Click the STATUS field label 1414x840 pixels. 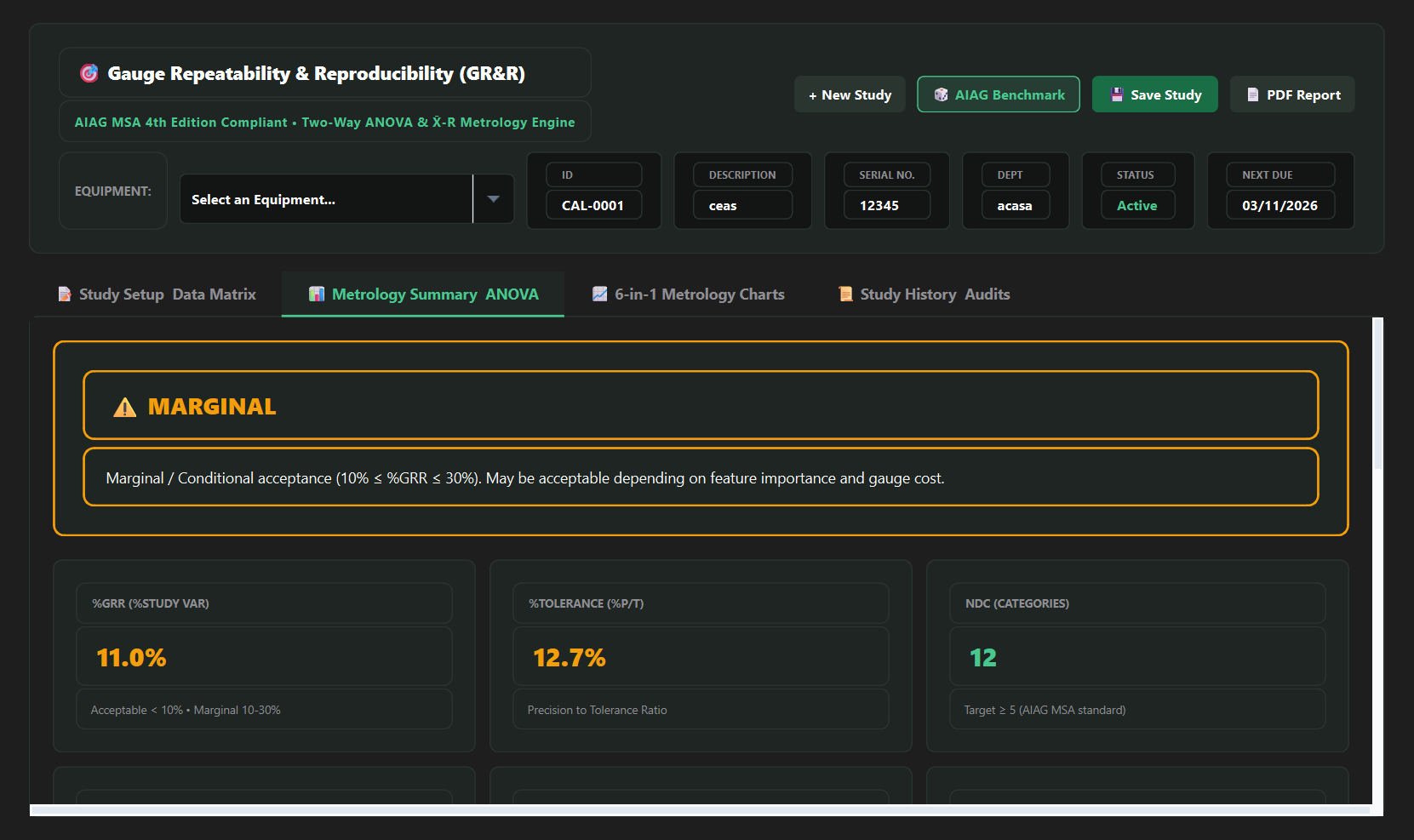pyautogui.click(x=1136, y=174)
